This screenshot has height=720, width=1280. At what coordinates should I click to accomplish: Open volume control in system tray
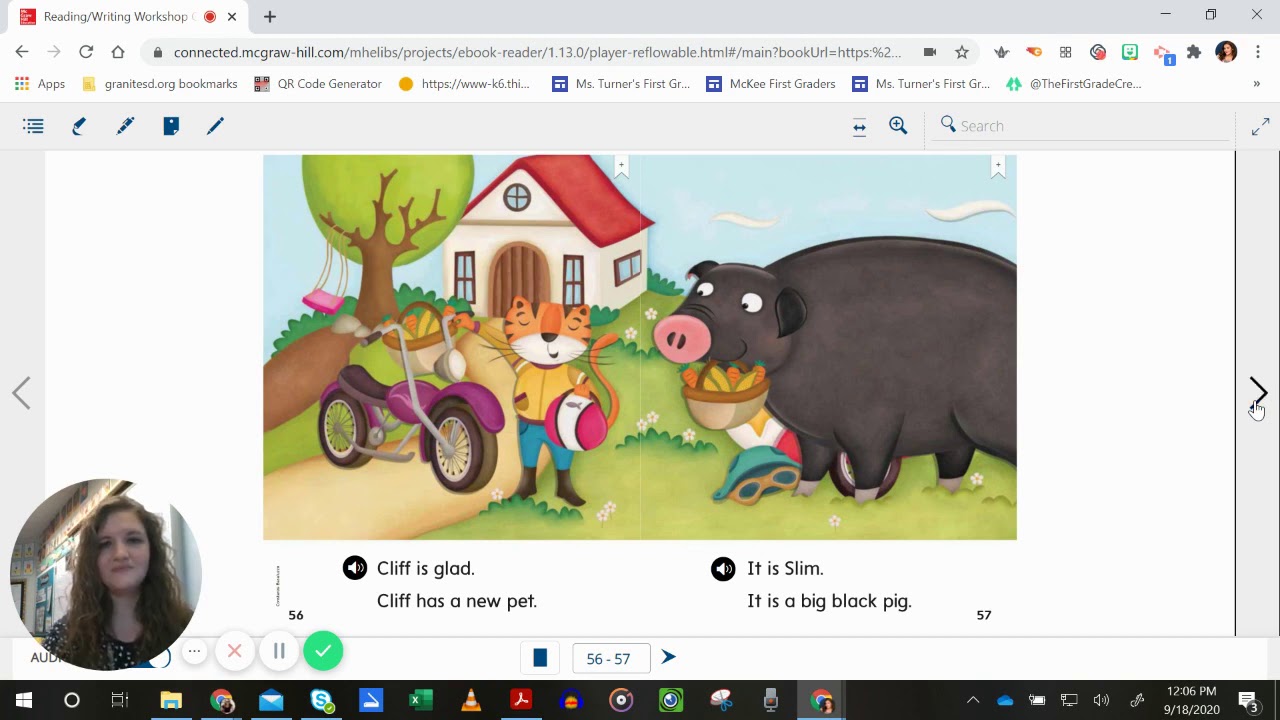pyautogui.click(x=1102, y=700)
